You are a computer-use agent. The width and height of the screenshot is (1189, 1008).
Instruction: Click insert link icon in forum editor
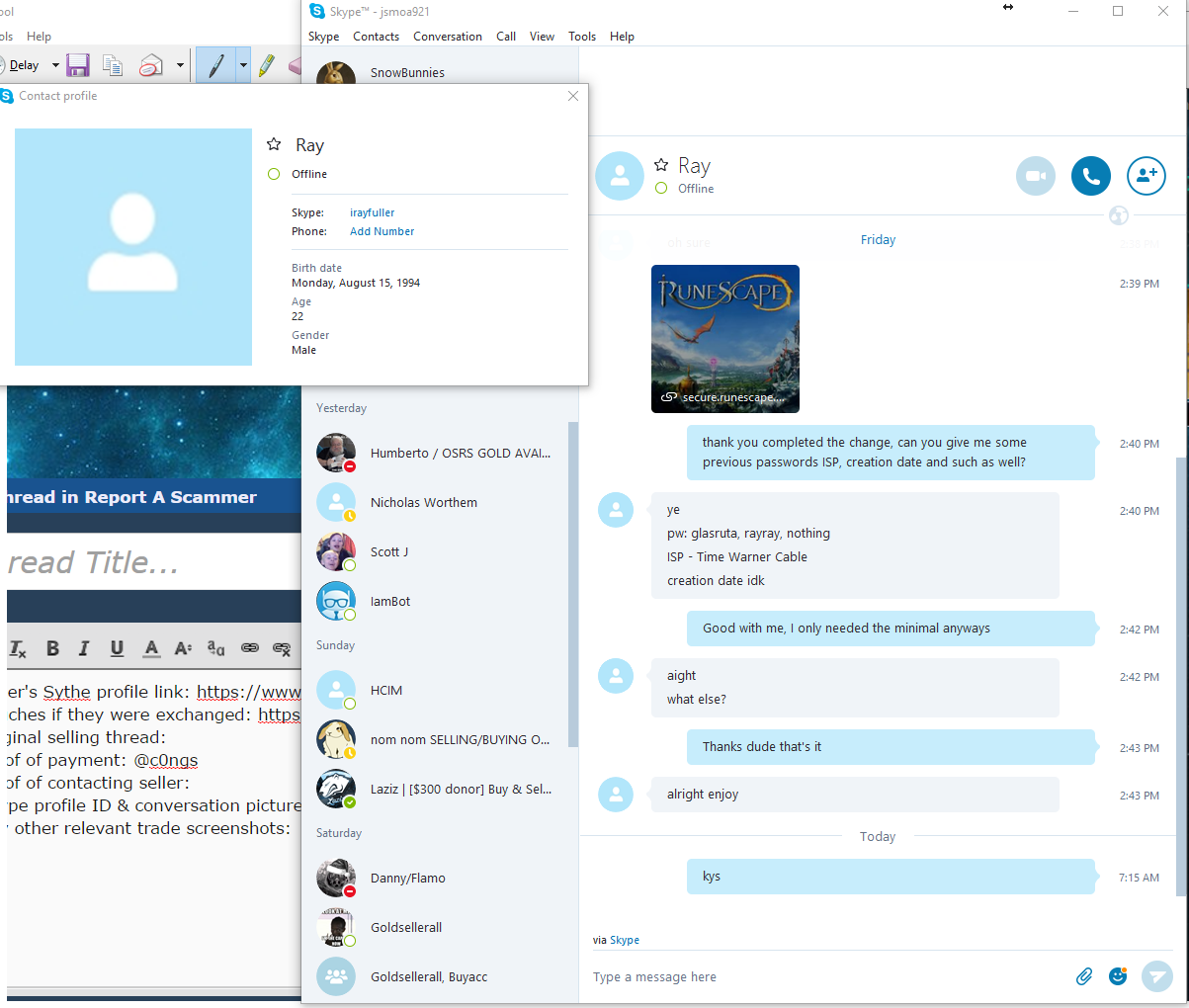click(x=250, y=648)
